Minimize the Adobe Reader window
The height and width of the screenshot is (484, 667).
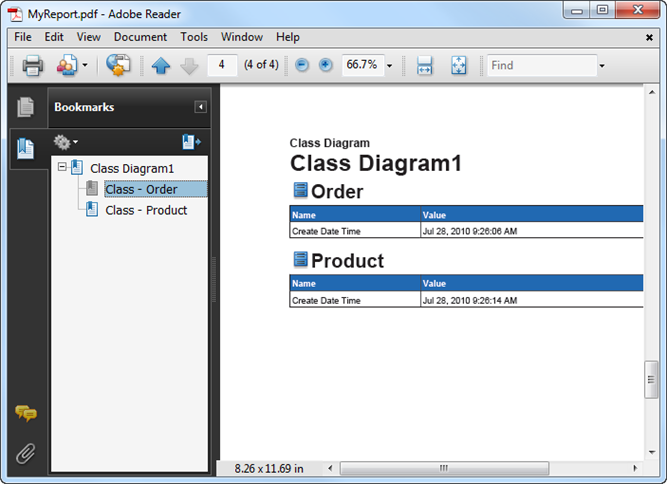(577, 10)
